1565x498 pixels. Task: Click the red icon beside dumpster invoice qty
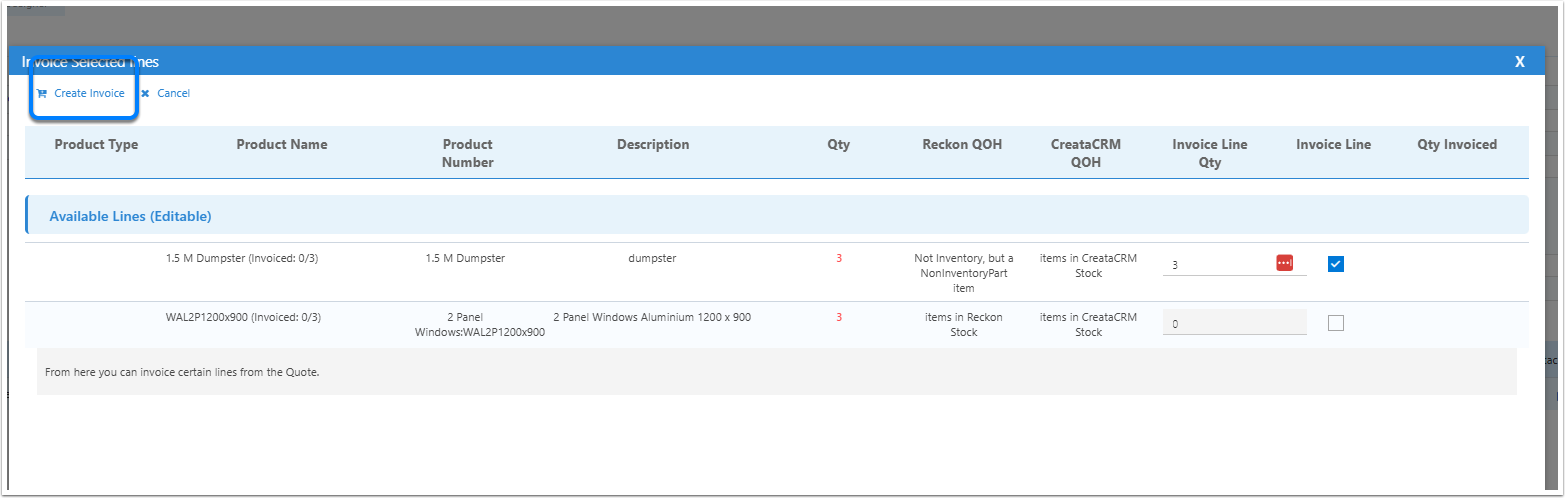(1285, 263)
